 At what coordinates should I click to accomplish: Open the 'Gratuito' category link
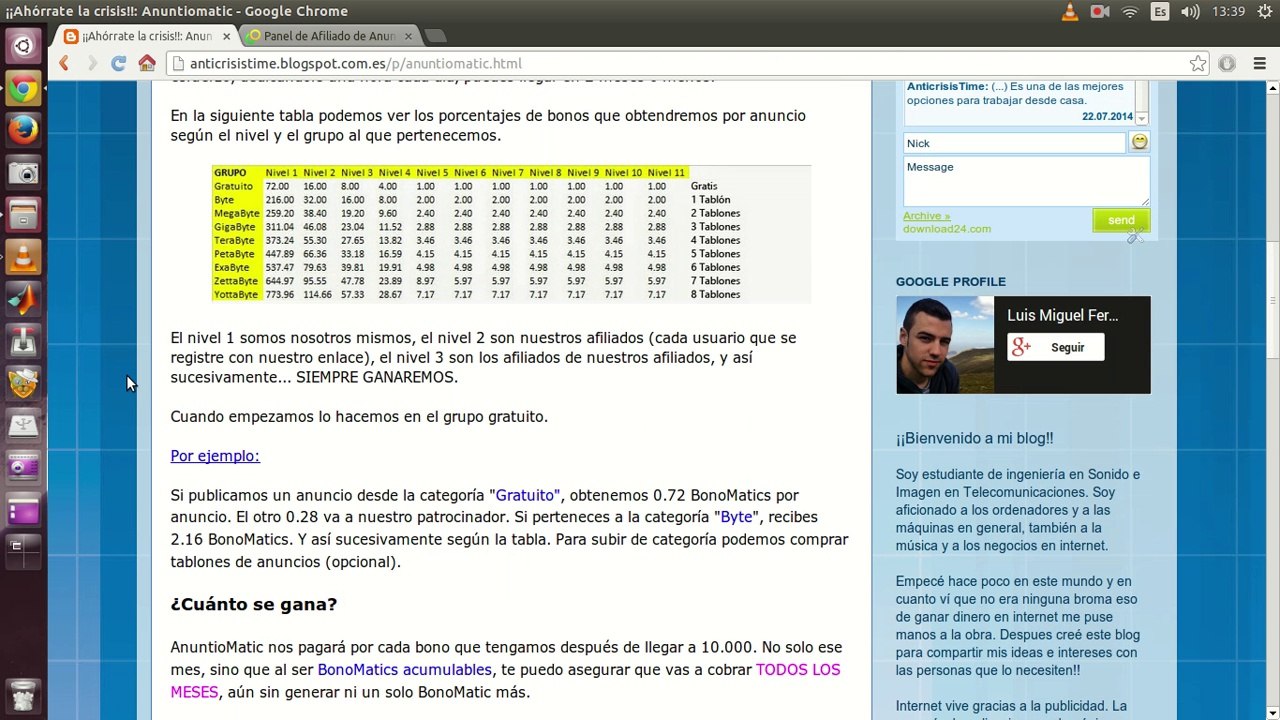point(527,495)
